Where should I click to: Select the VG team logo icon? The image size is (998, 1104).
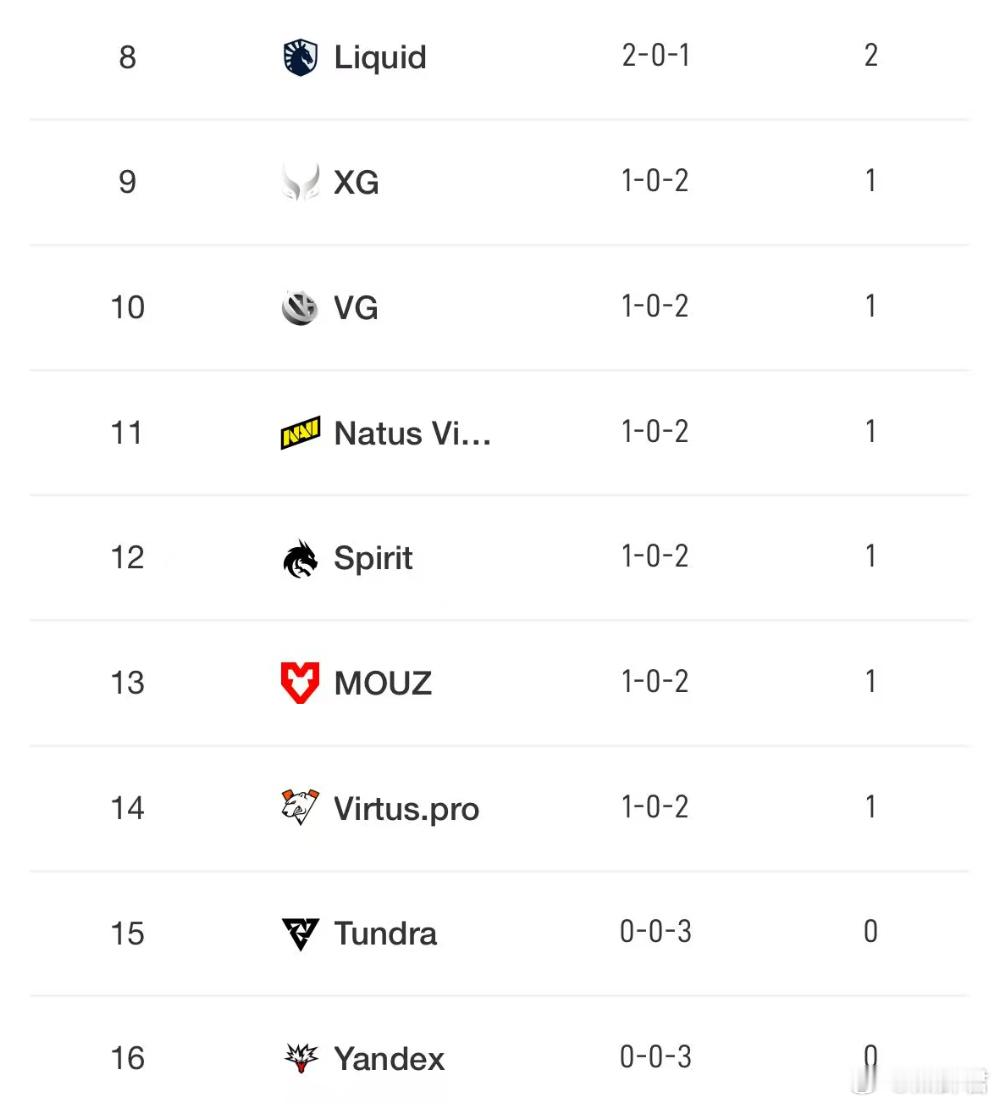tap(300, 308)
